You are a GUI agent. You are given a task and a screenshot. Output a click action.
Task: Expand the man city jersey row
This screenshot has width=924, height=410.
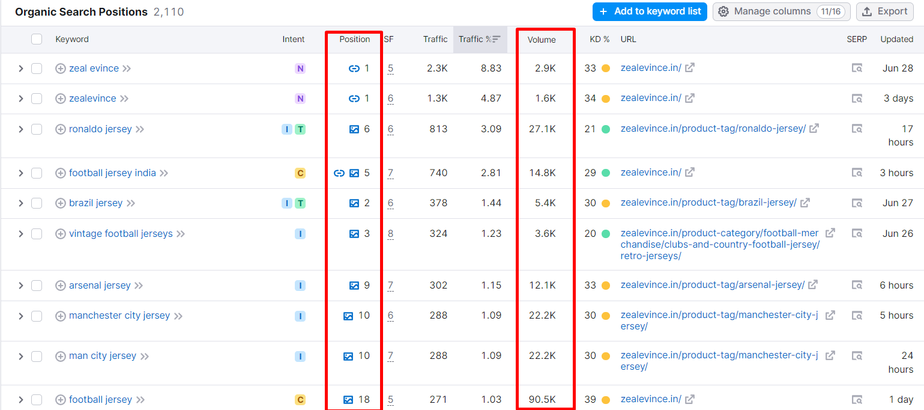[x=20, y=356]
